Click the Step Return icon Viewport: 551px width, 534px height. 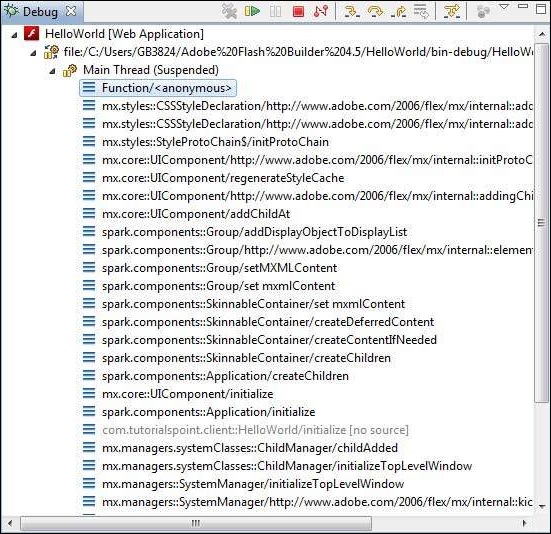click(398, 11)
